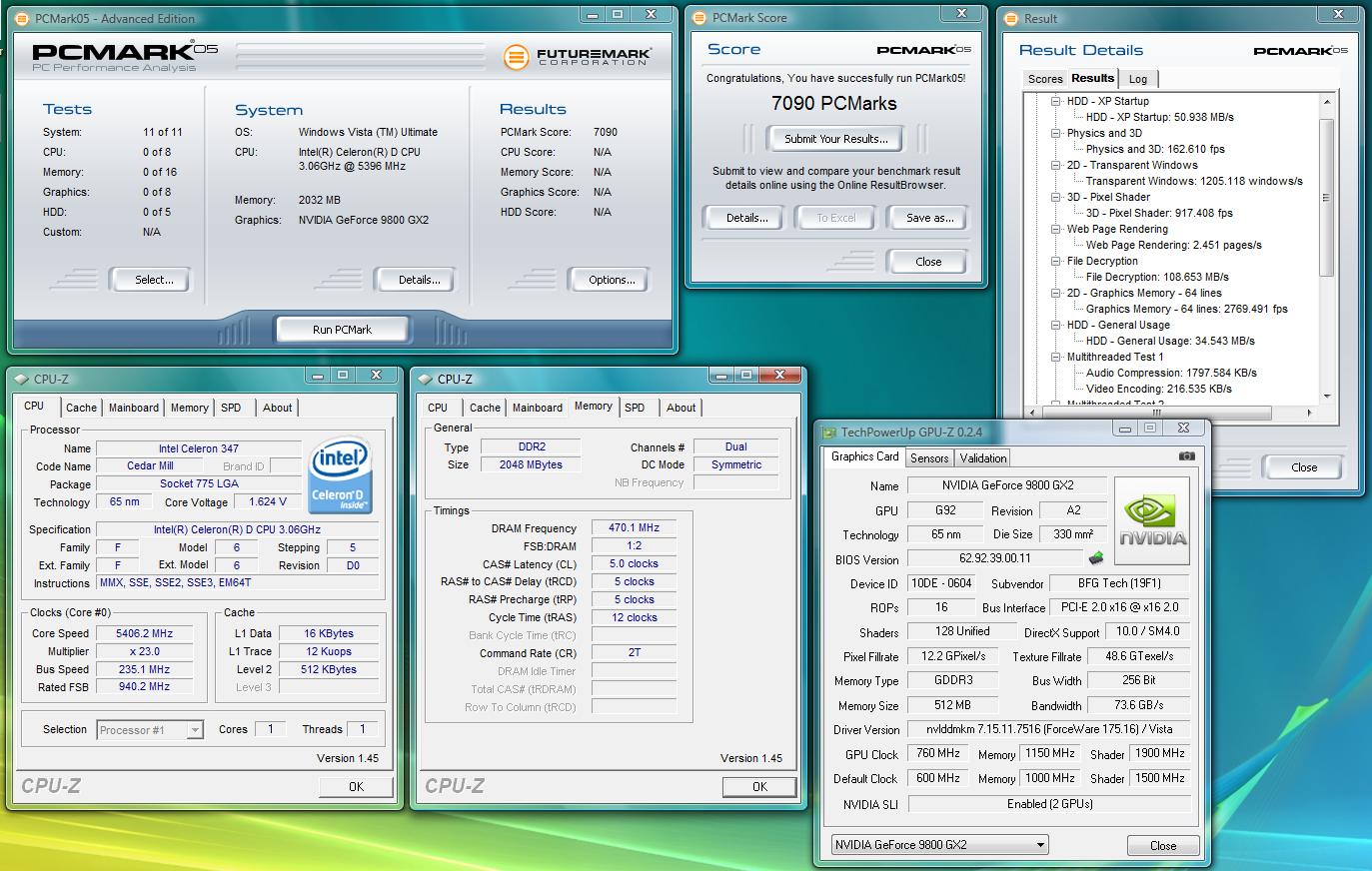Click the Result tree scroll-right arrow
1372x871 pixels.
pos(1310,412)
